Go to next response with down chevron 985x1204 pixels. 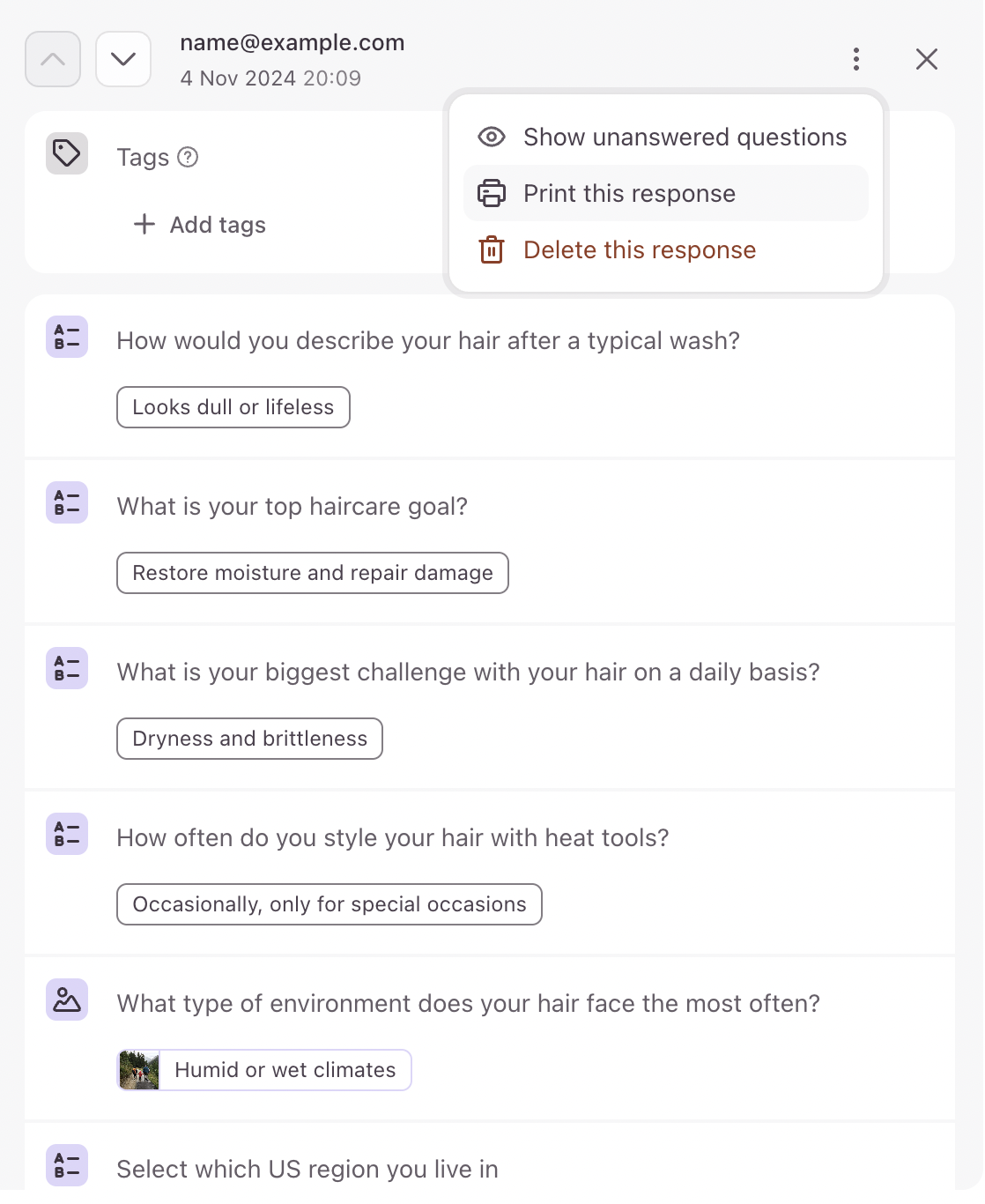[123, 59]
